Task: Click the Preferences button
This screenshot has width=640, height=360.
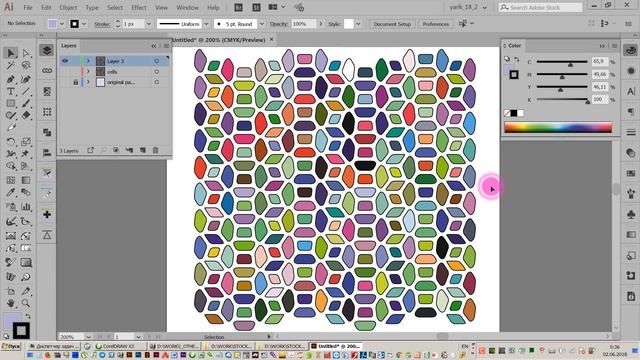Action: (436, 24)
